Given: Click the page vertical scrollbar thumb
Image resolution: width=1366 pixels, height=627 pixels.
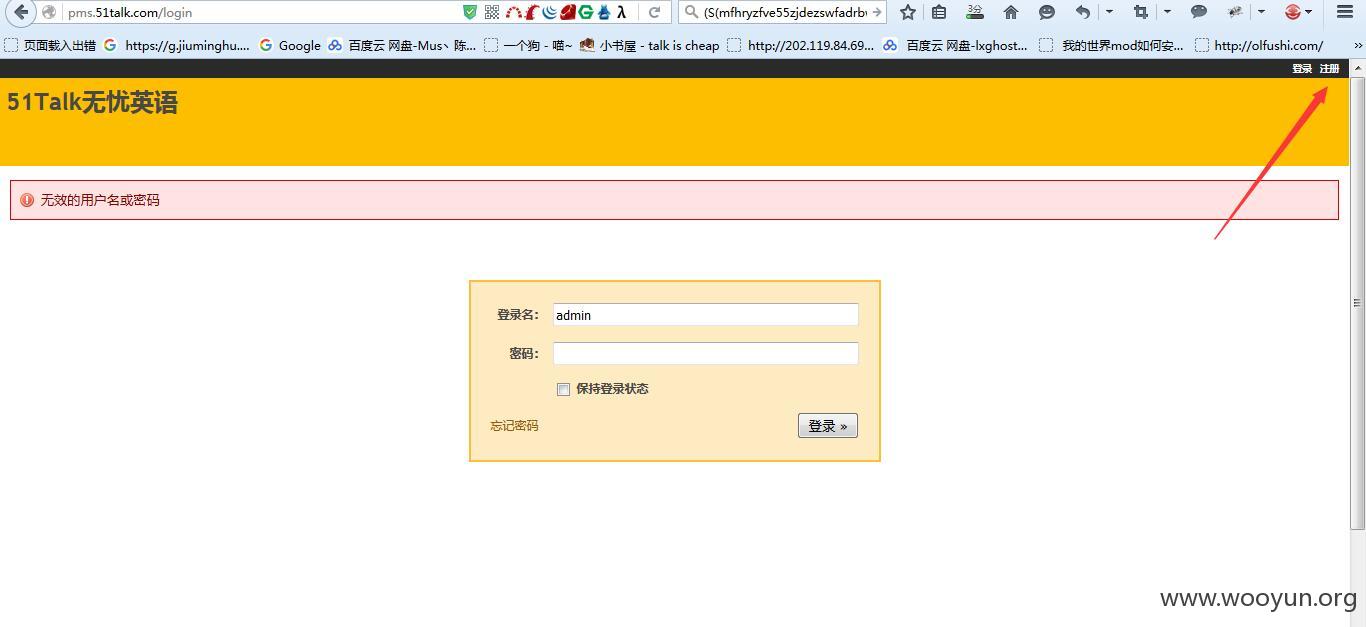Looking at the screenshot, I should [1357, 302].
